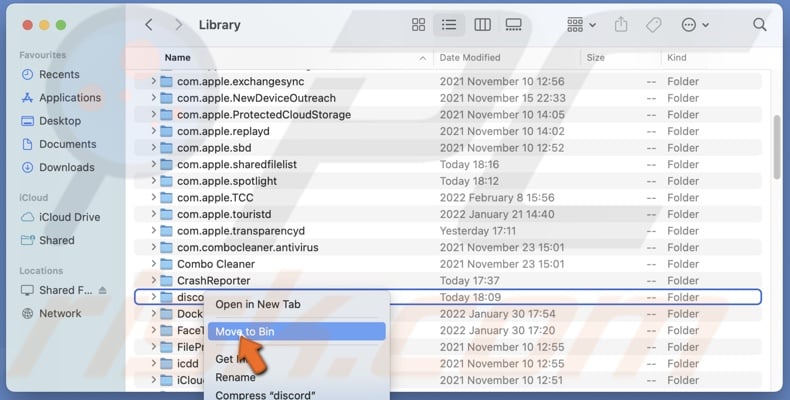Open Recents in the sidebar
The height and width of the screenshot is (400, 790).
[50, 75]
